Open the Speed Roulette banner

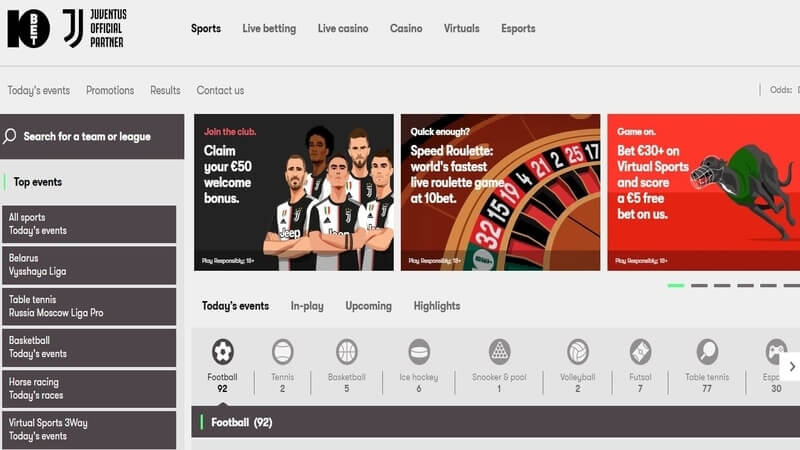pos(501,192)
